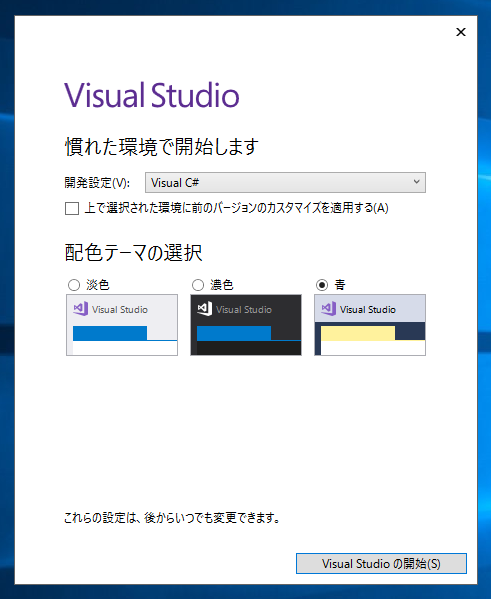Click the 慣れた環境で開始します heading
The image size is (491, 599).
tap(162, 147)
